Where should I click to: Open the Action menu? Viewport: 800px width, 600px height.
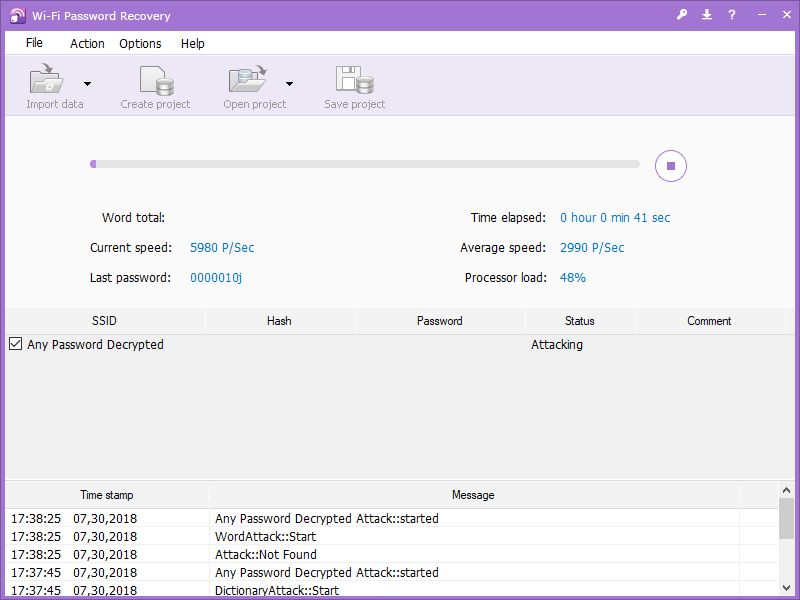tap(87, 43)
